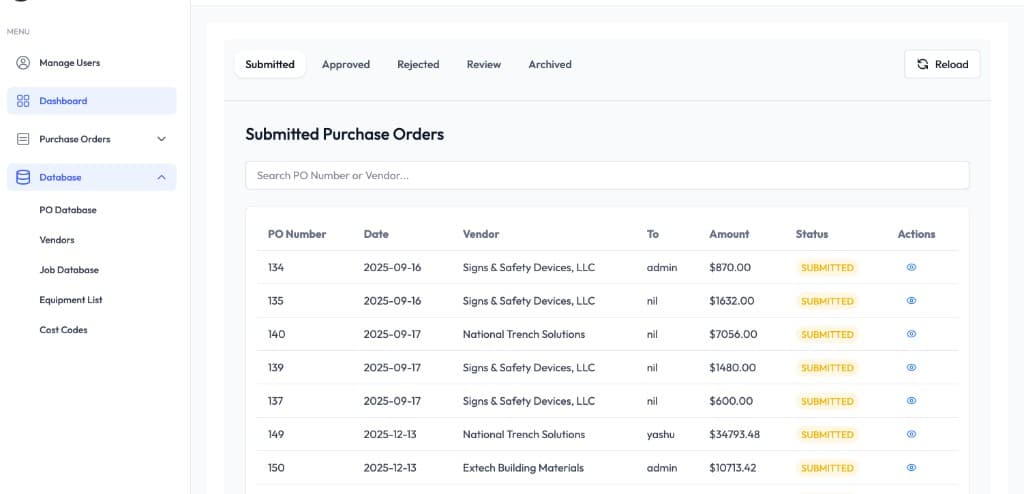
Task: Click the Manage Users person icon
Action: pyautogui.click(x=23, y=63)
